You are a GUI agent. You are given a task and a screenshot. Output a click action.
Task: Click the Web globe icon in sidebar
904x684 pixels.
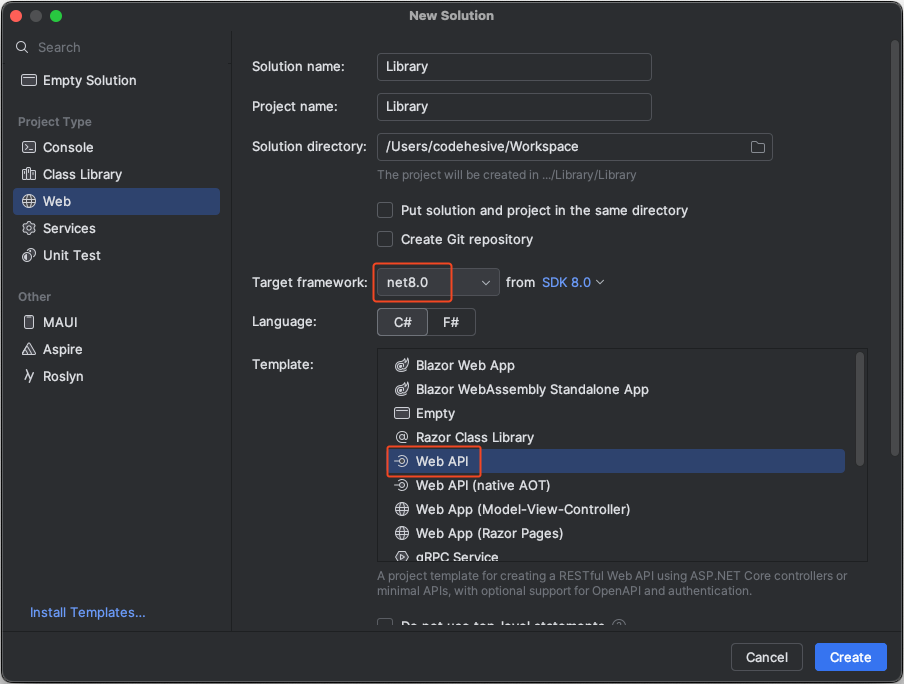29,201
